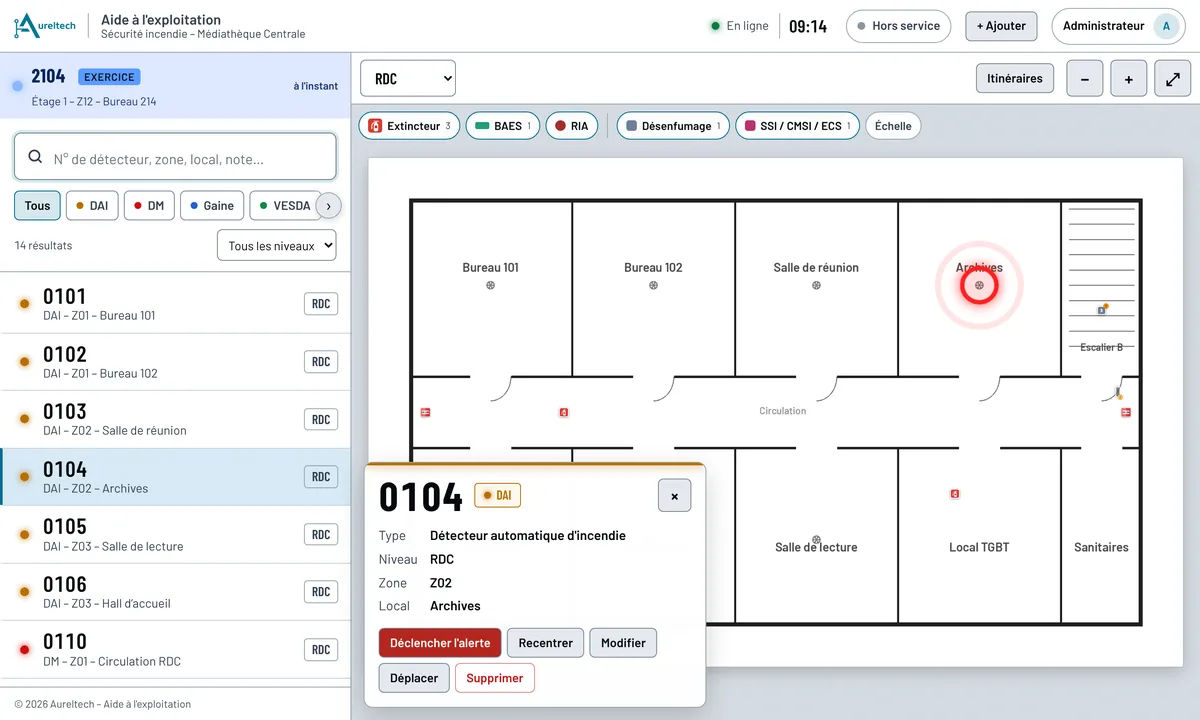
Task: Click the Escalier B smoke-control marker
Action: coord(1101,310)
